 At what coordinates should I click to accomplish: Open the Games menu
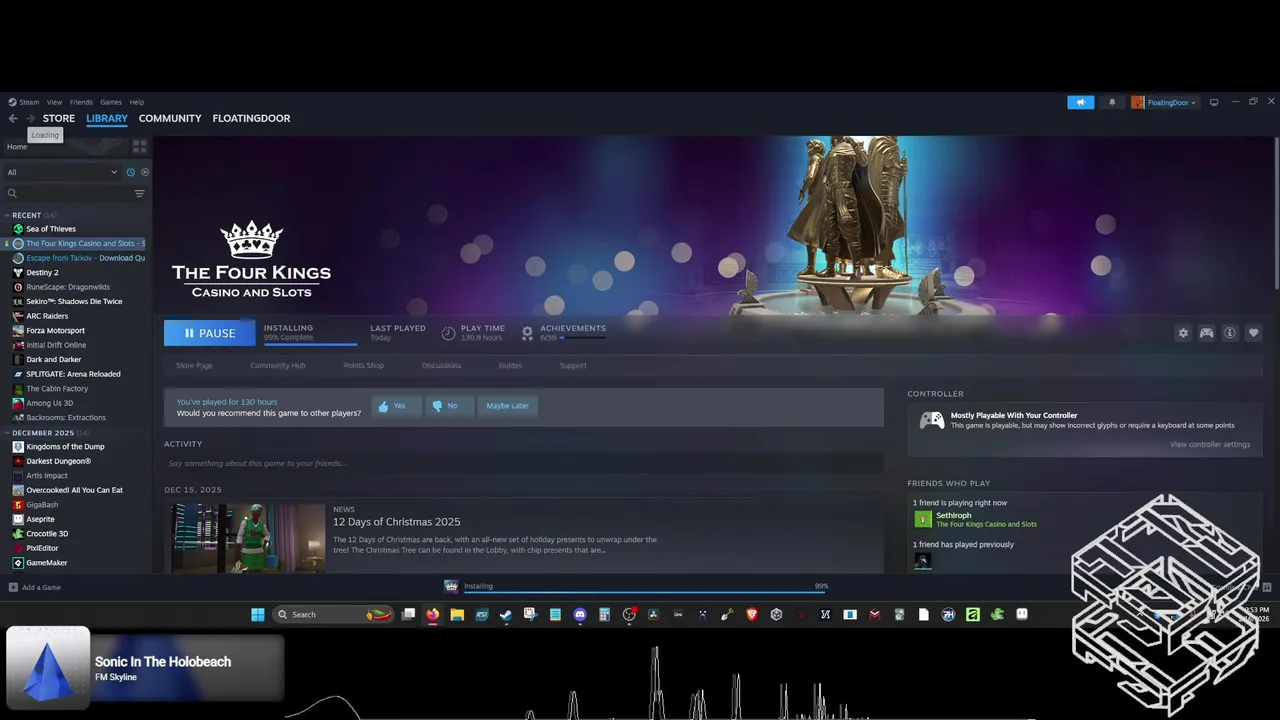pos(111,102)
